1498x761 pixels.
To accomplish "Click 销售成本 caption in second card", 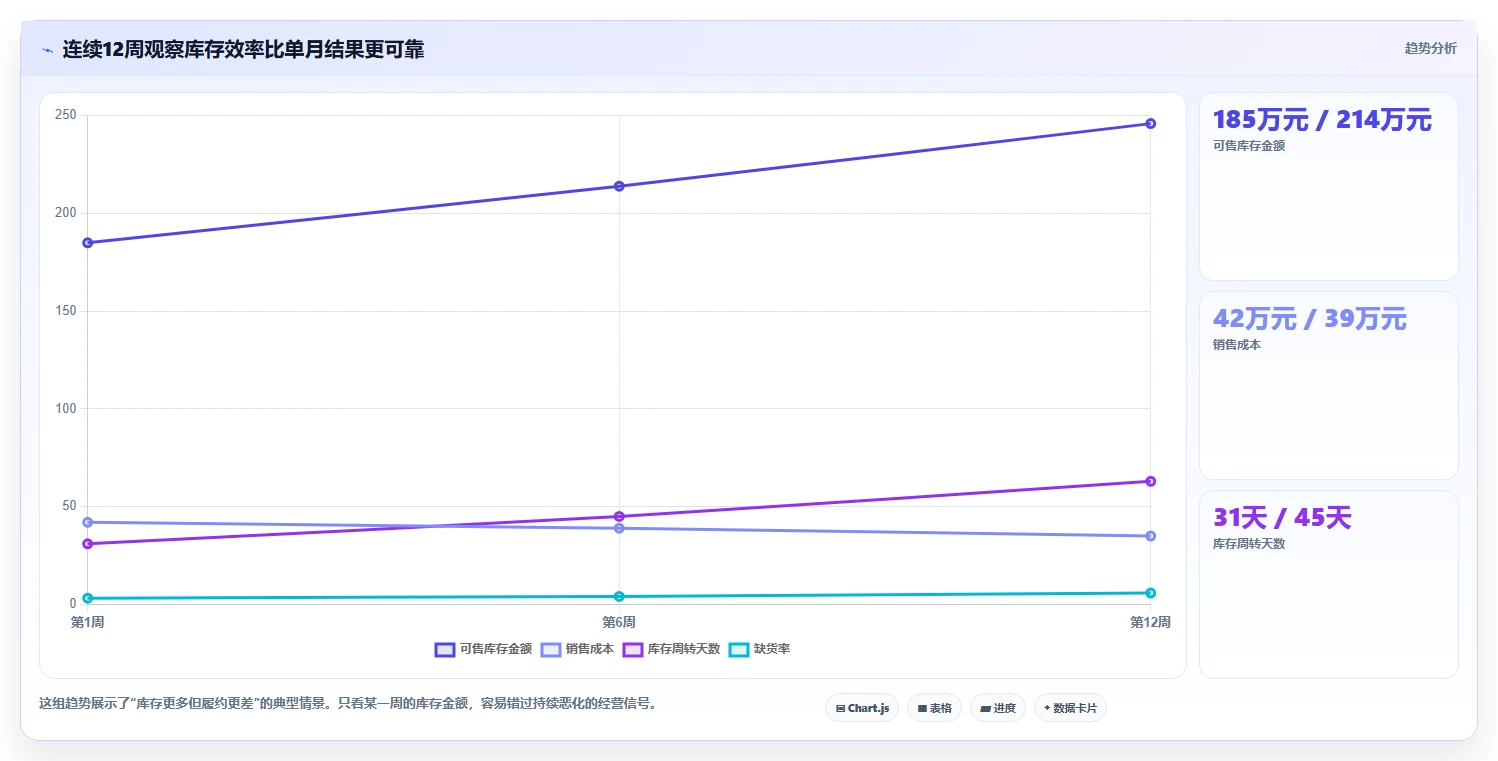I will tap(1236, 344).
